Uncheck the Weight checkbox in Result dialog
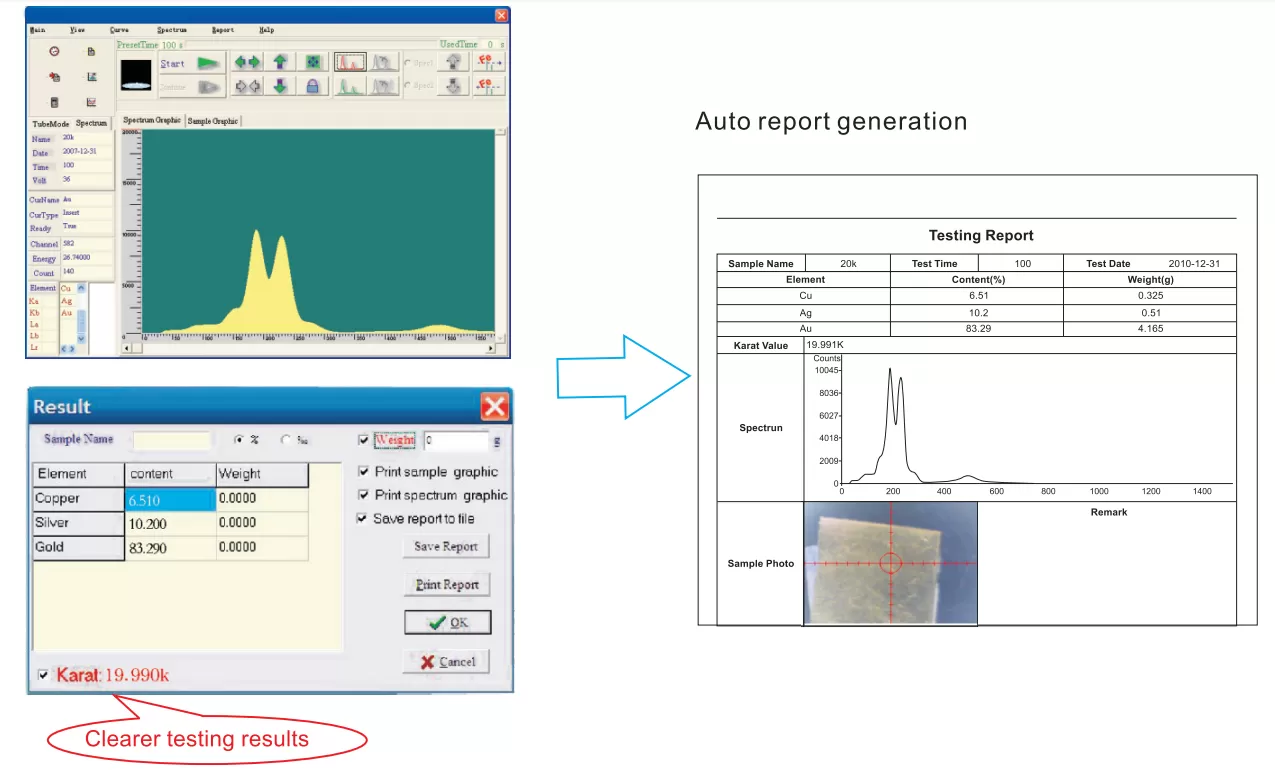The image size is (1275, 780). point(364,440)
